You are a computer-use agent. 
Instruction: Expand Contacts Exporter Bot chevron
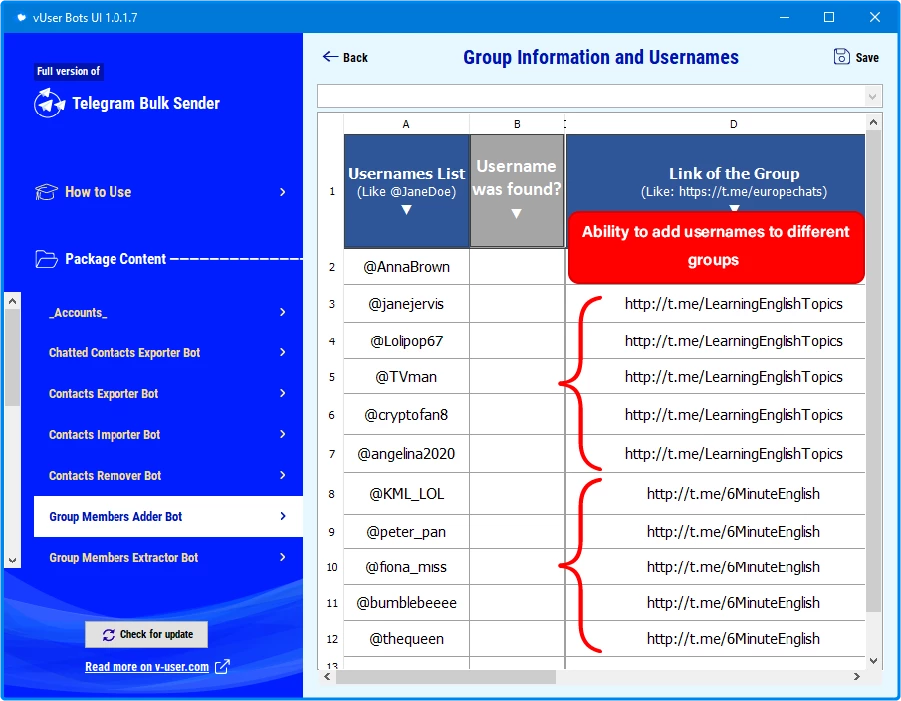[283, 393]
